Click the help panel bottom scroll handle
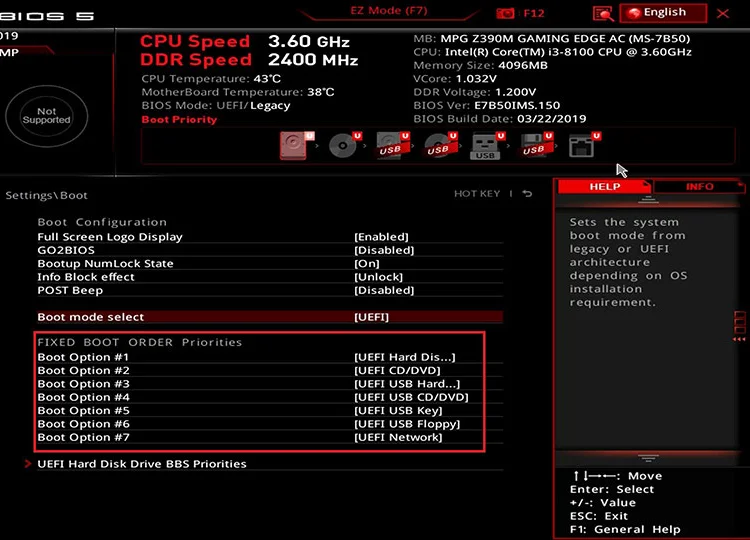The height and width of the screenshot is (540, 750). click(648, 459)
